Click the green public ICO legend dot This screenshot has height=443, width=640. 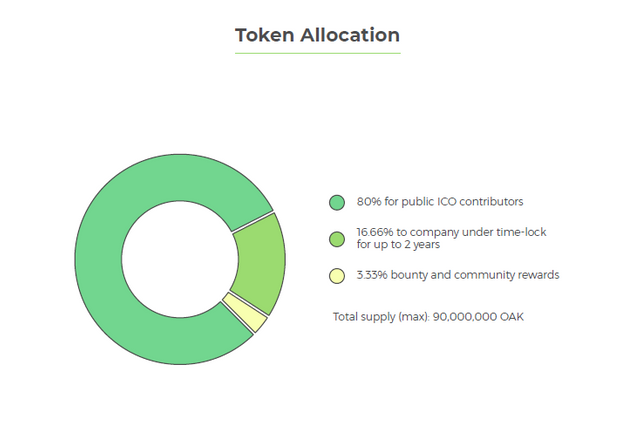tap(337, 203)
